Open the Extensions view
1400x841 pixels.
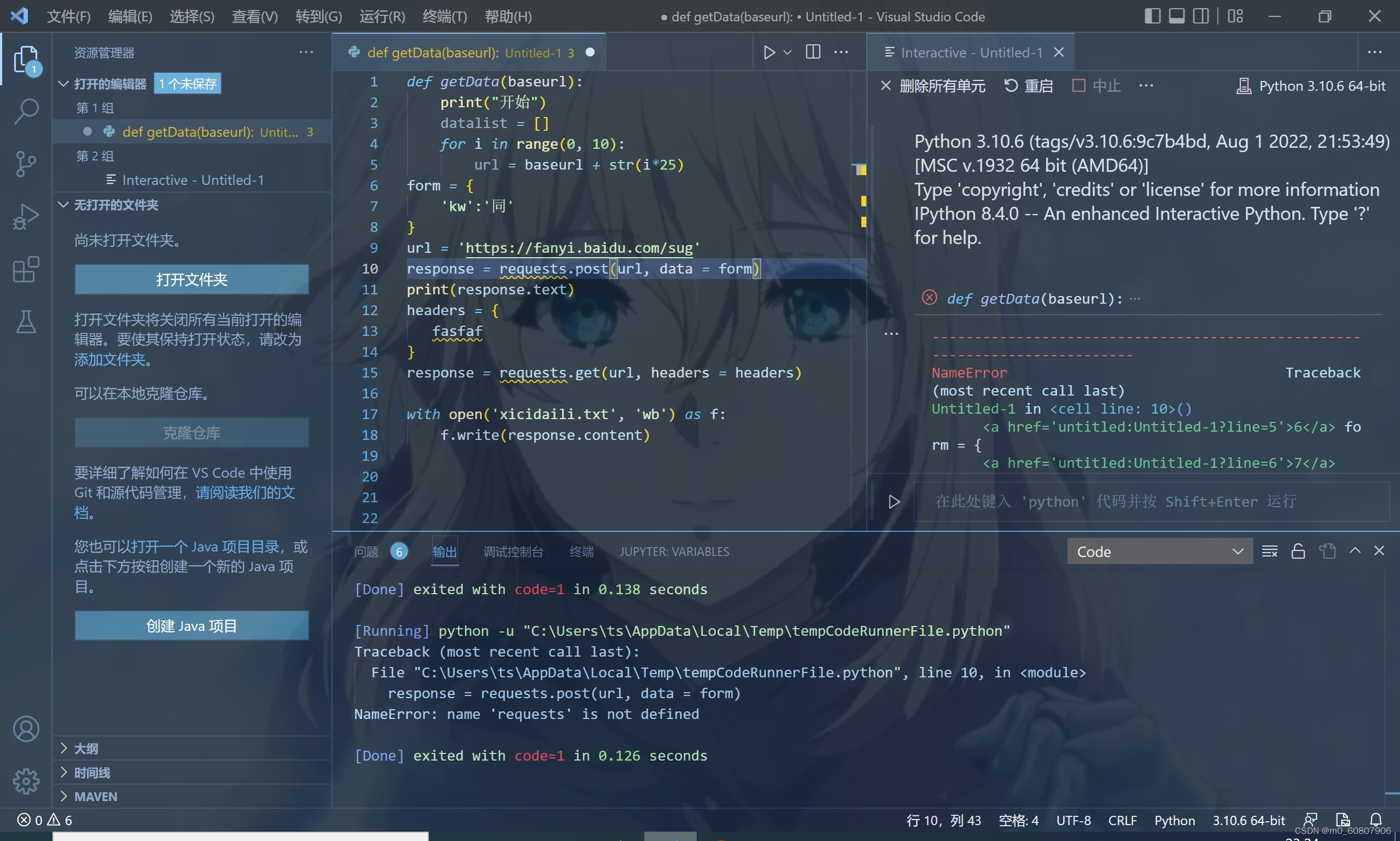pyautogui.click(x=26, y=270)
